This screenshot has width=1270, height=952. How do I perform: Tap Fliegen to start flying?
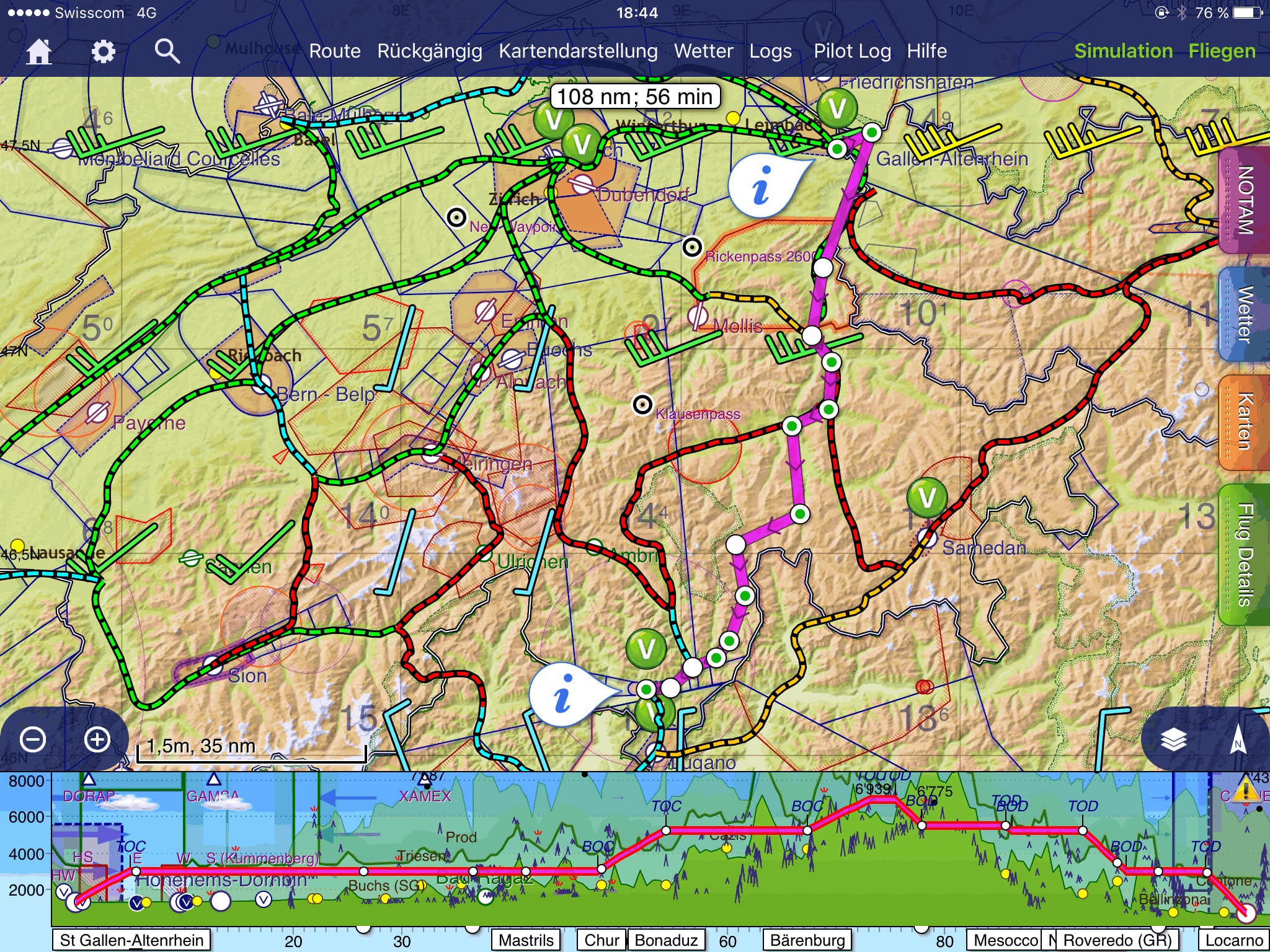click(1222, 51)
